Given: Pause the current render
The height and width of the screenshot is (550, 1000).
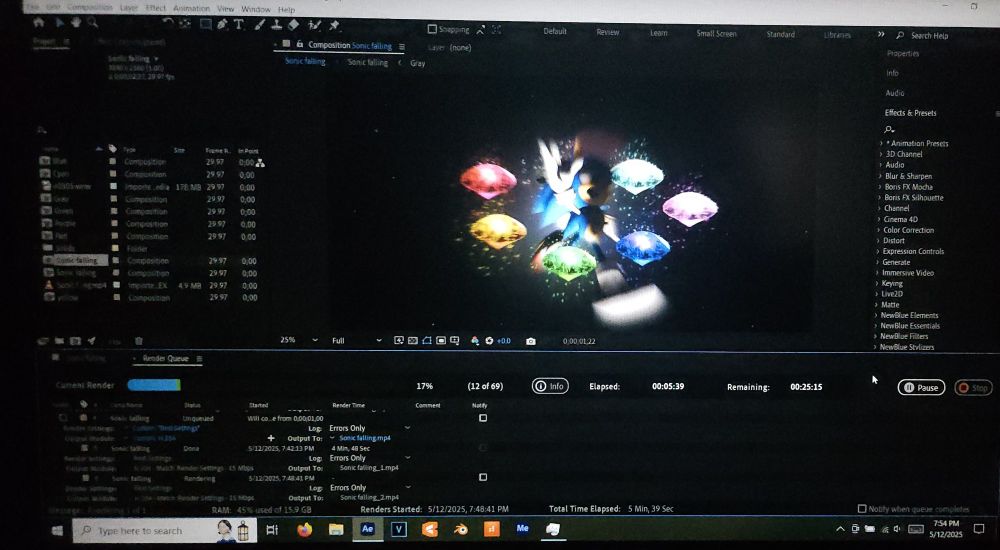Looking at the screenshot, I should pos(921,387).
